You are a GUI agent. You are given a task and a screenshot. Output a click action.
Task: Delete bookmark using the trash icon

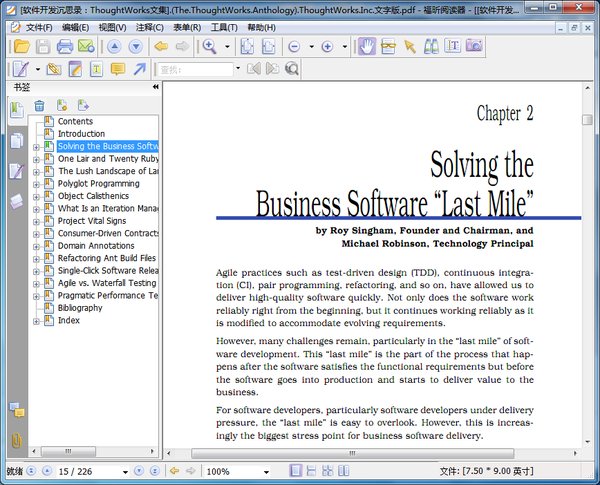[39, 105]
